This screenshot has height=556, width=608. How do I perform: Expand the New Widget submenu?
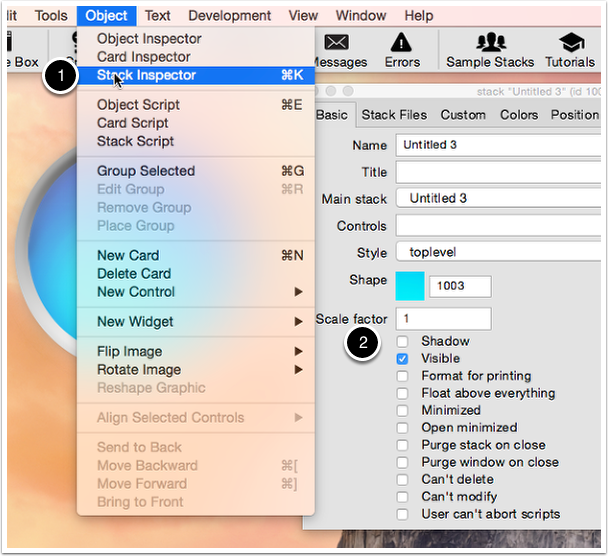[196, 322]
